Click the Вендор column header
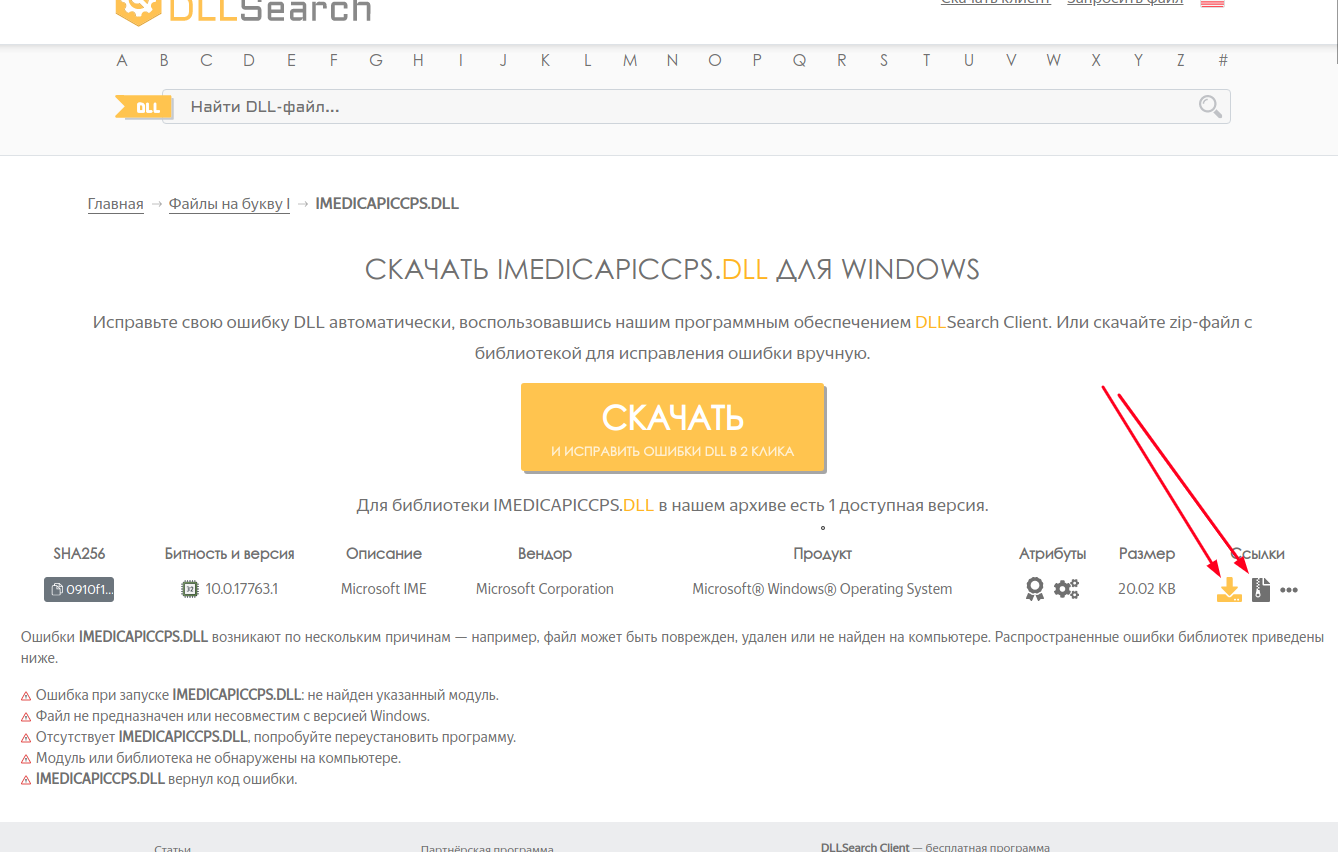The height and width of the screenshot is (852, 1338). 545,553
